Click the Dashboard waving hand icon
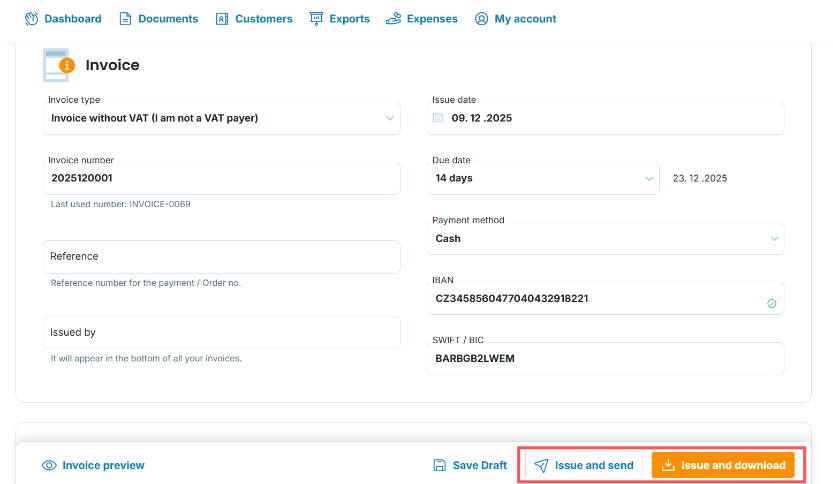The height and width of the screenshot is (484, 833). pyautogui.click(x=31, y=19)
